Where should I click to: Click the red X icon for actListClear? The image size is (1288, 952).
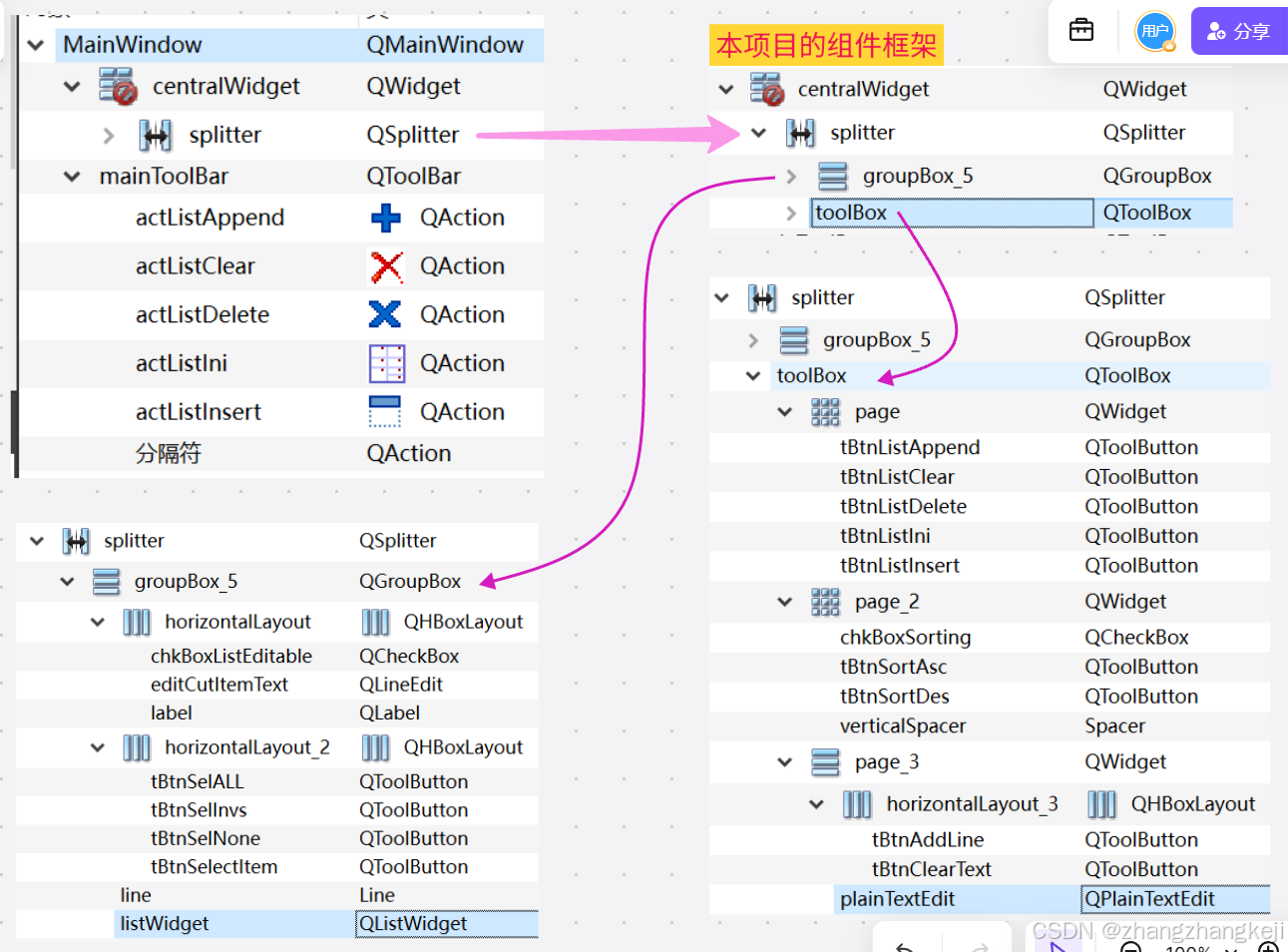(386, 266)
